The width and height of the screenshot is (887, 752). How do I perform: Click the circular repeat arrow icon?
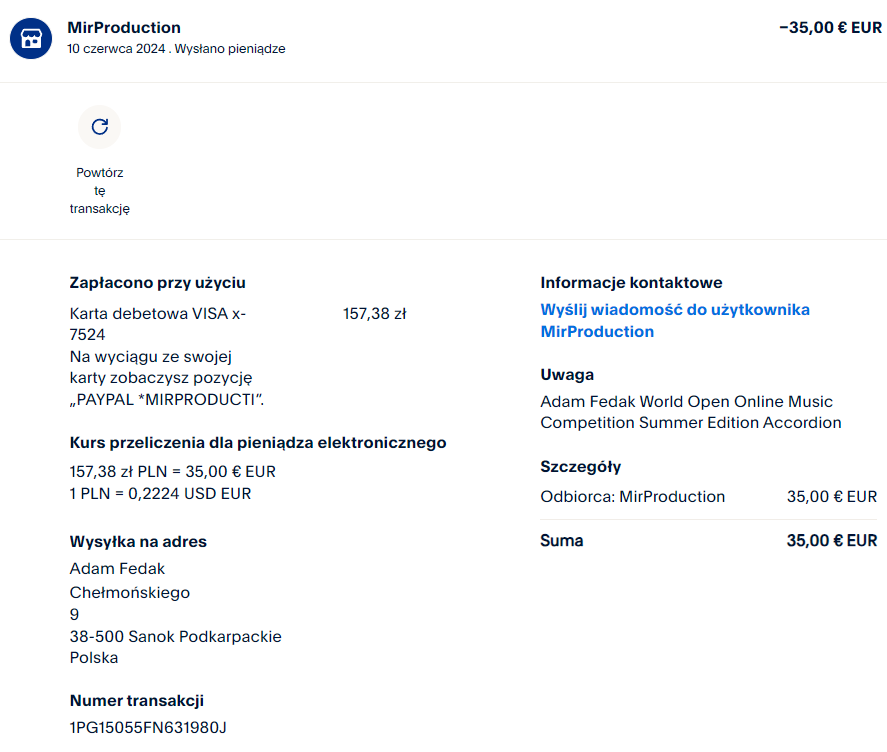pyautogui.click(x=99, y=127)
